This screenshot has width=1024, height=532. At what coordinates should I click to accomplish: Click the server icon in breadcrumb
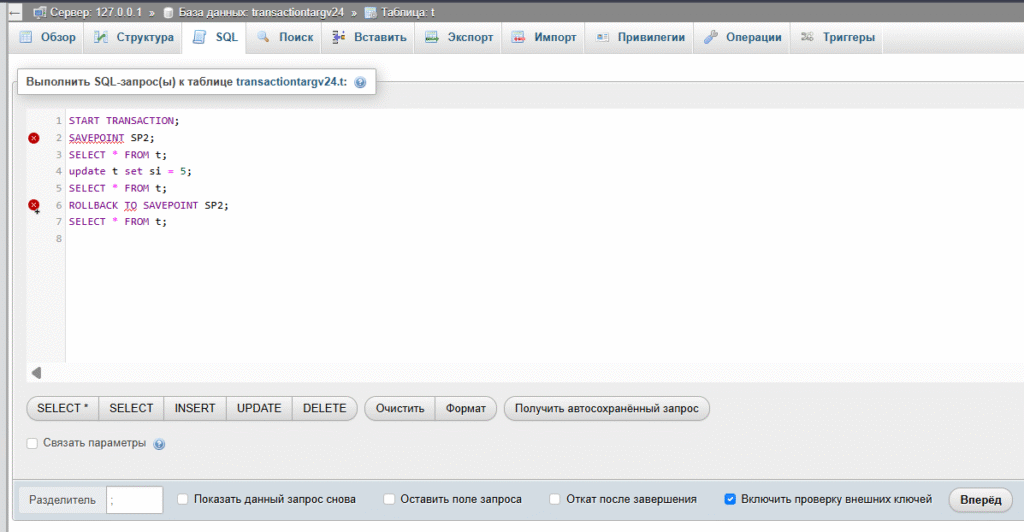(40, 12)
